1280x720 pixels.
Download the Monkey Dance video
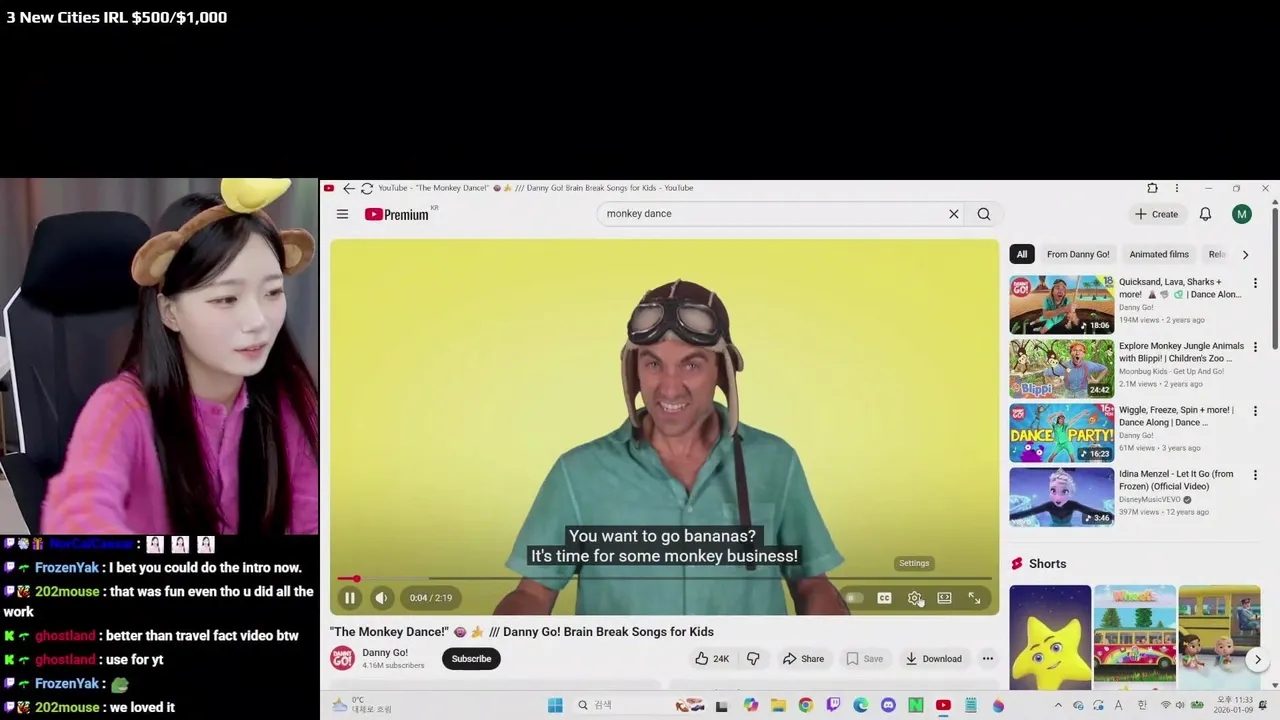click(x=933, y=659)
